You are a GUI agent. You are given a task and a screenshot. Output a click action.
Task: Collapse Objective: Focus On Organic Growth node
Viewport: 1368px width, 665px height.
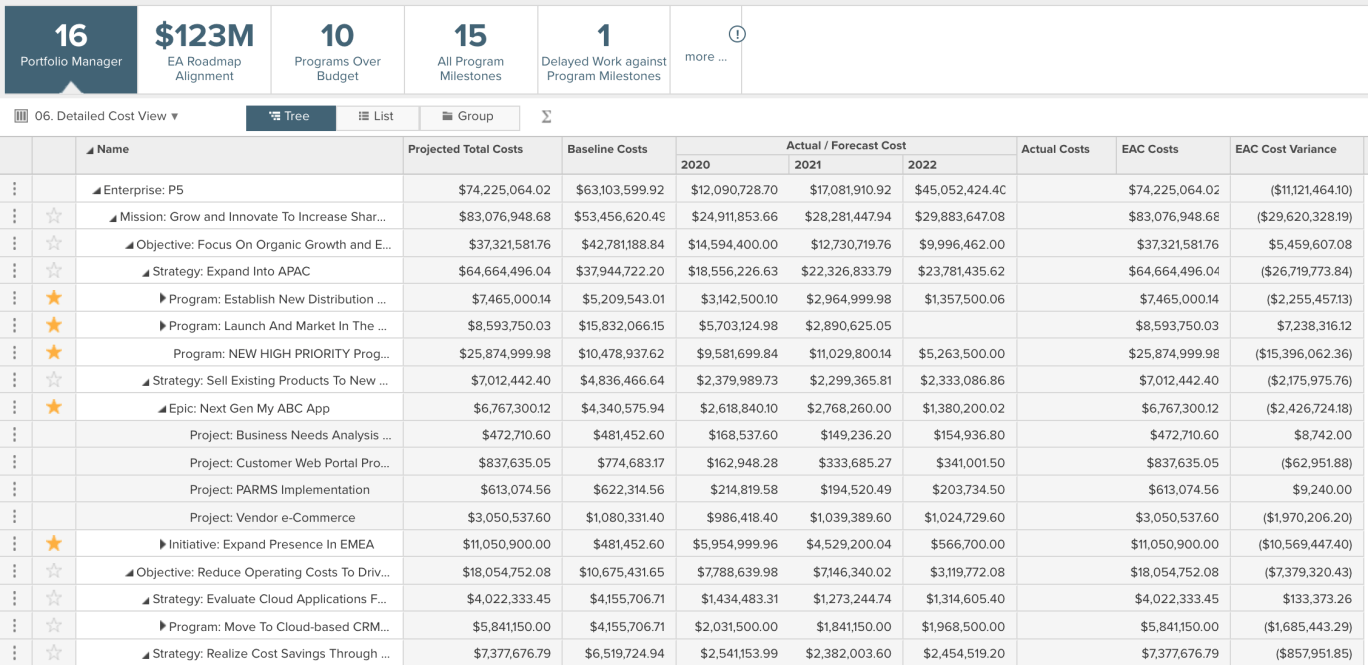130,245
